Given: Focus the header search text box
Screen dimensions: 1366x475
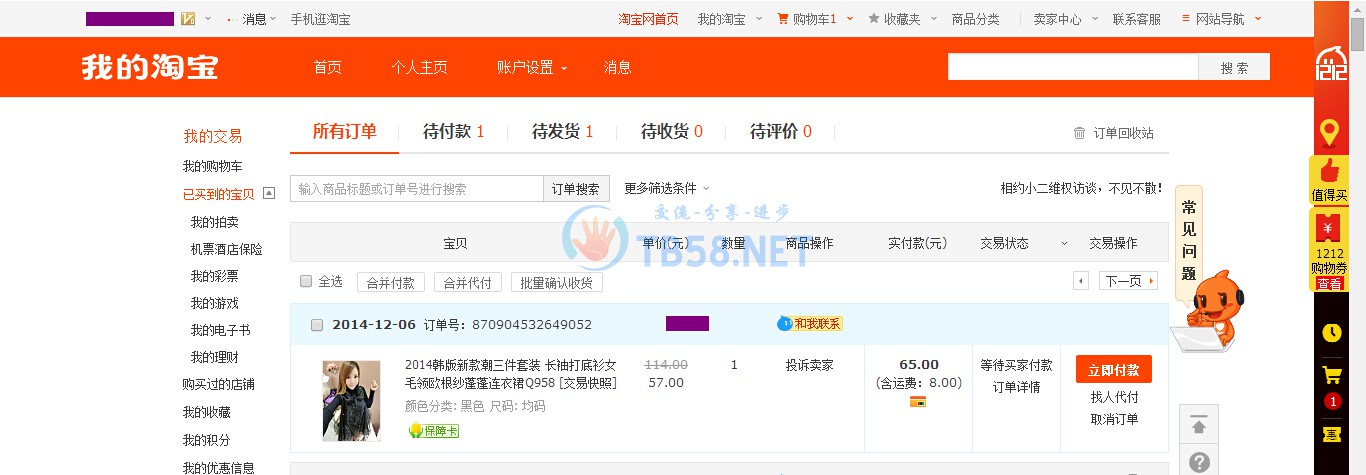Looking at the screenshot, I should (1073, 67).
